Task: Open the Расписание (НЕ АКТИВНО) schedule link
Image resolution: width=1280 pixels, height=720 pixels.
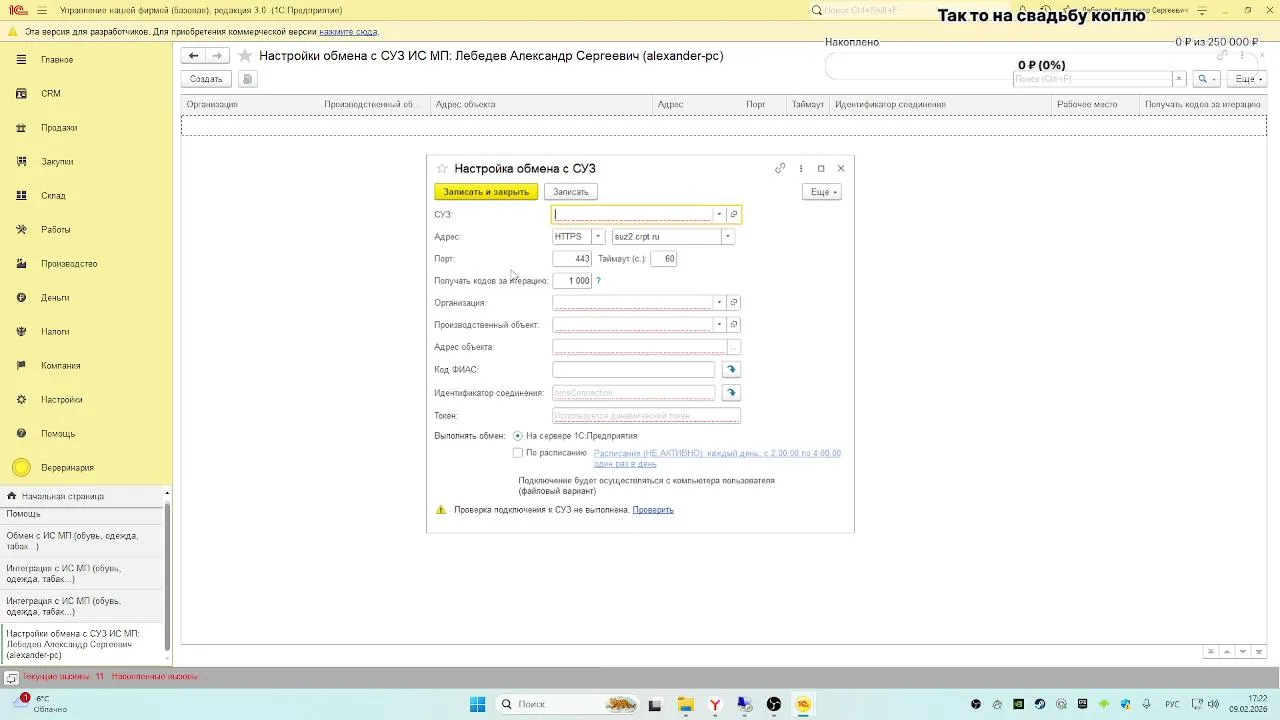Action: 717,458
